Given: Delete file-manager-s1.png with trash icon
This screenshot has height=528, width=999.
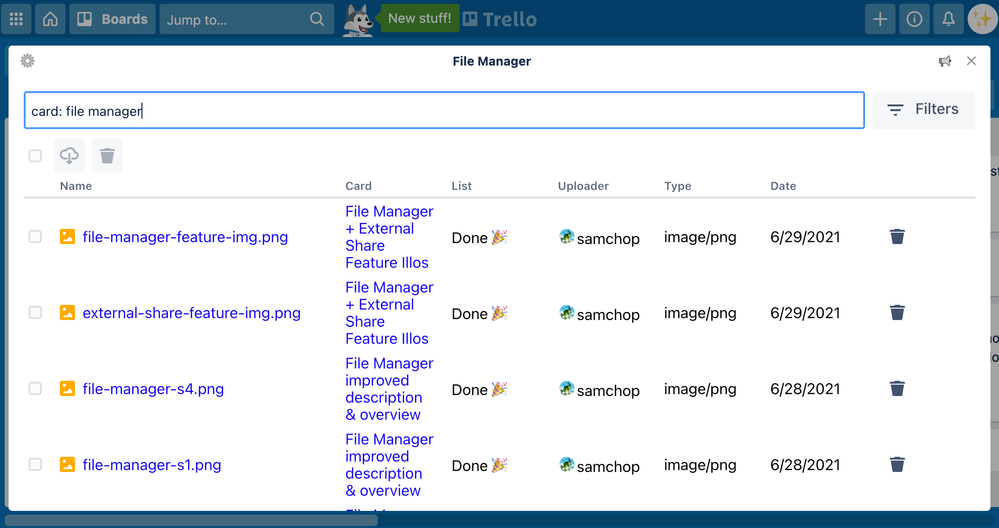Looking at the screenshot, I should click(897, 464).
